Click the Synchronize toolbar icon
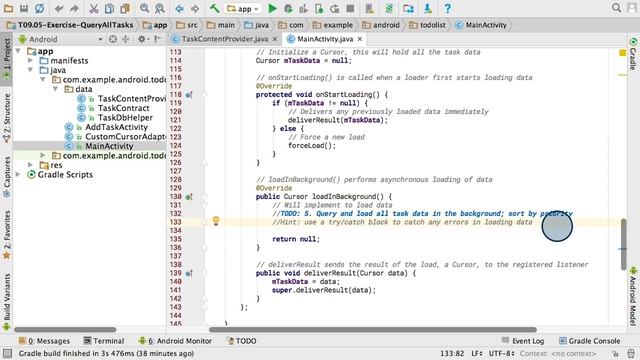The image size is (640, 360). tap(39, 8)
